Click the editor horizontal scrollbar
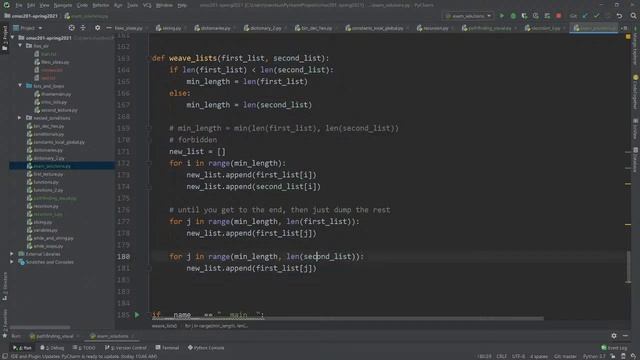Image resolution: width=640 pixels, height=360 pixels. (x=348, y=318)
